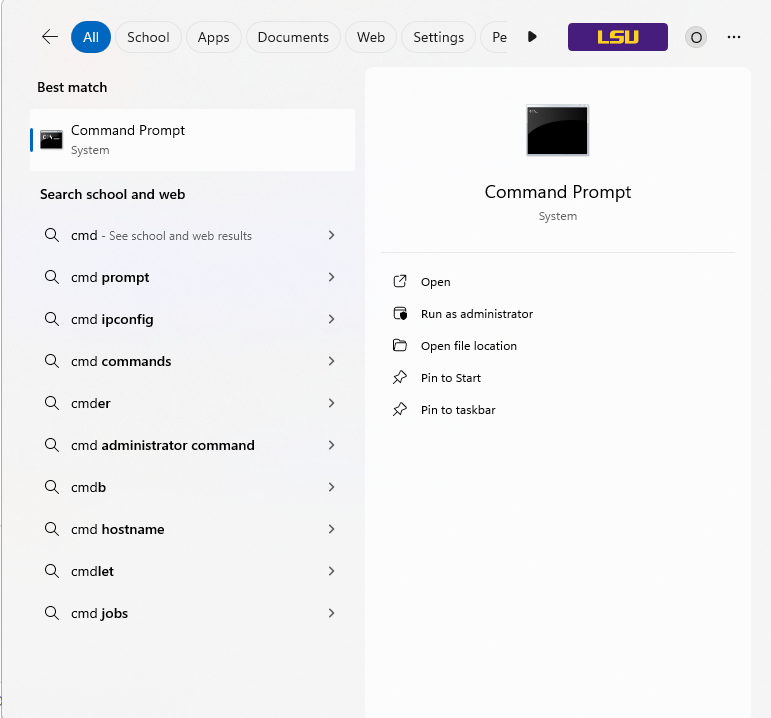Select the partially visible 'Pe' filter tab
The width and height of the screenshot is (771, 718).
coord(494,37)
